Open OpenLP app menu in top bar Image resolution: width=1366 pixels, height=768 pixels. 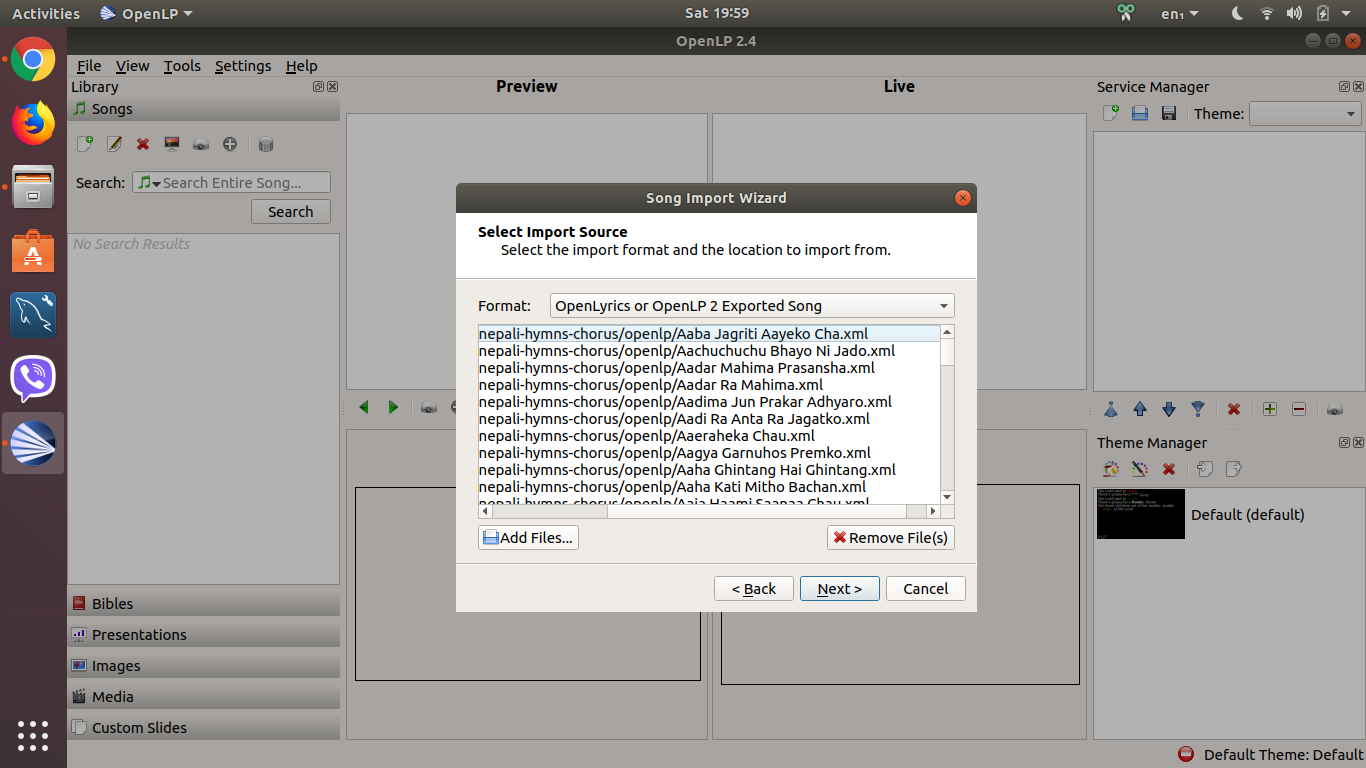tap(147, 13)
